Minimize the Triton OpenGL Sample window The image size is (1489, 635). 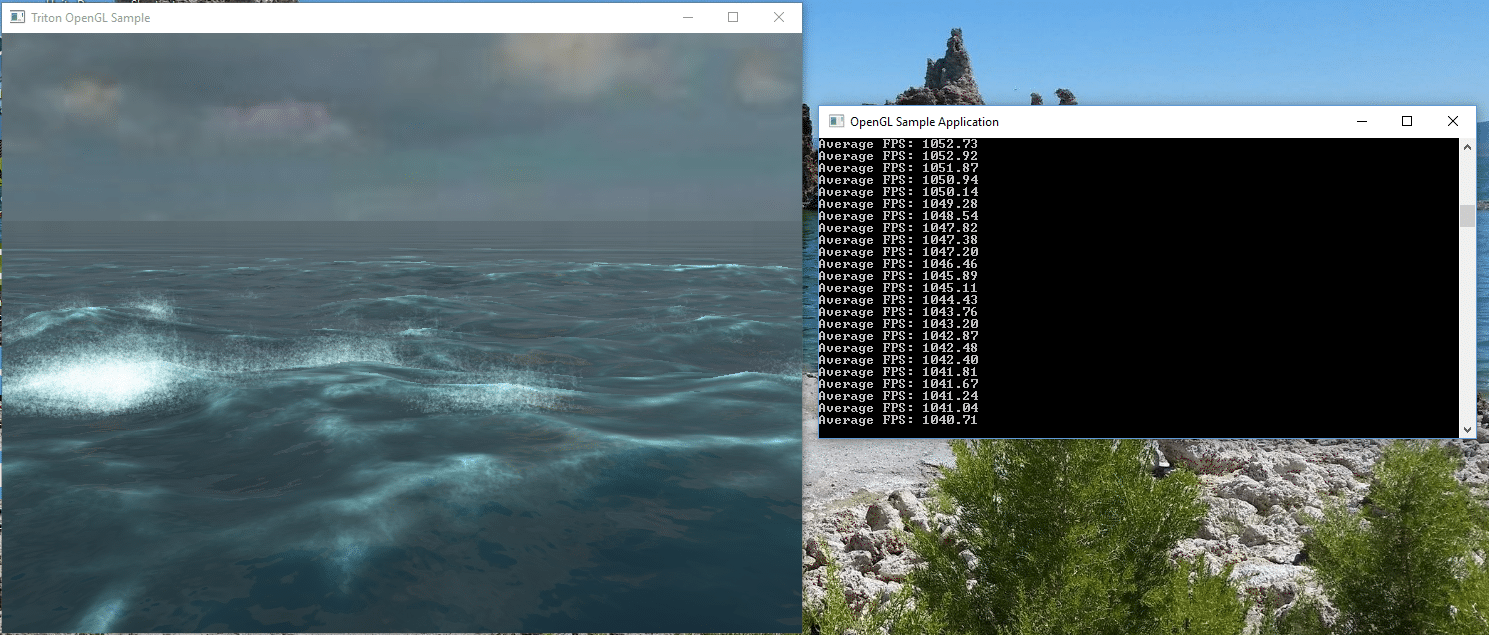[x=687, y=17]
